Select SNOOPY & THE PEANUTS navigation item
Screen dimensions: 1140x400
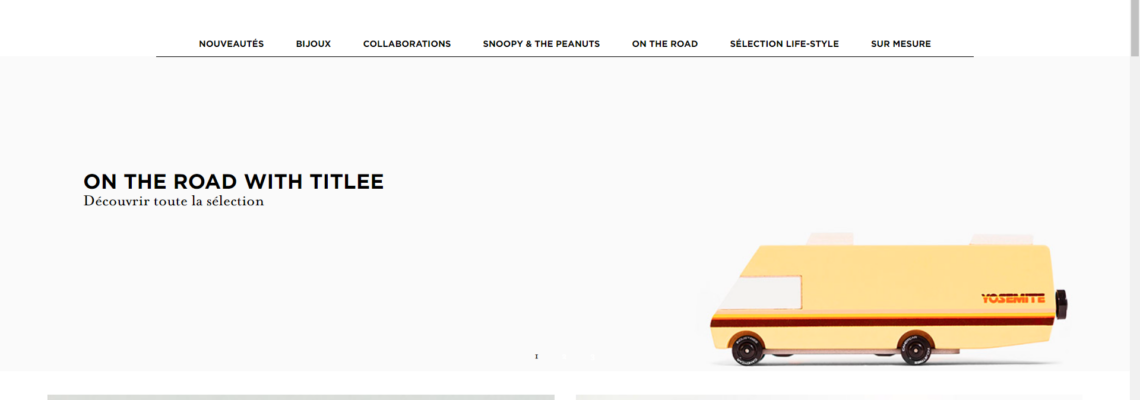541,44
